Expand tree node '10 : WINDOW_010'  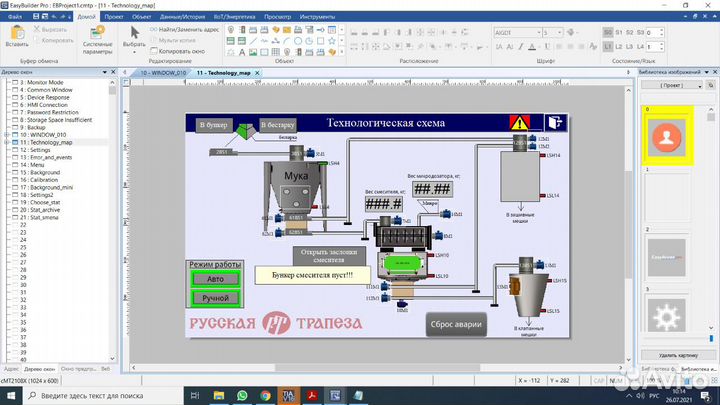pos(7,135)
